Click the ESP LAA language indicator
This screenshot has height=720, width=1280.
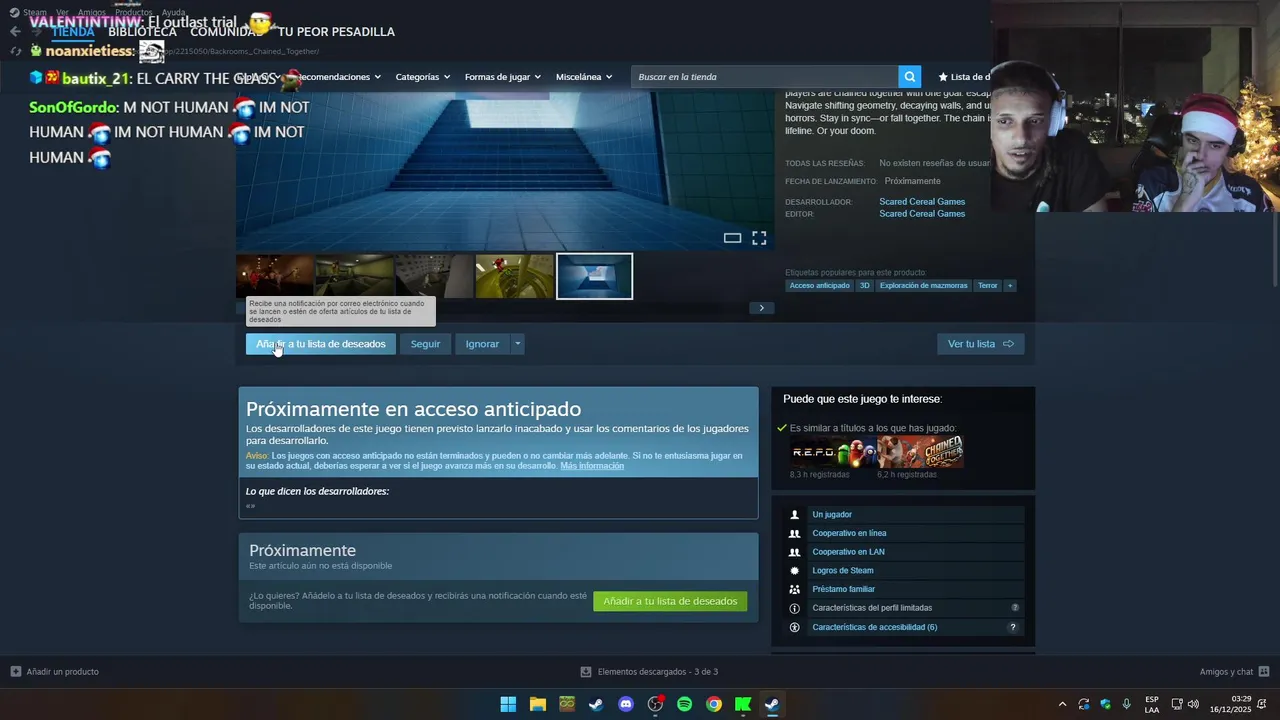point(1152,704)
